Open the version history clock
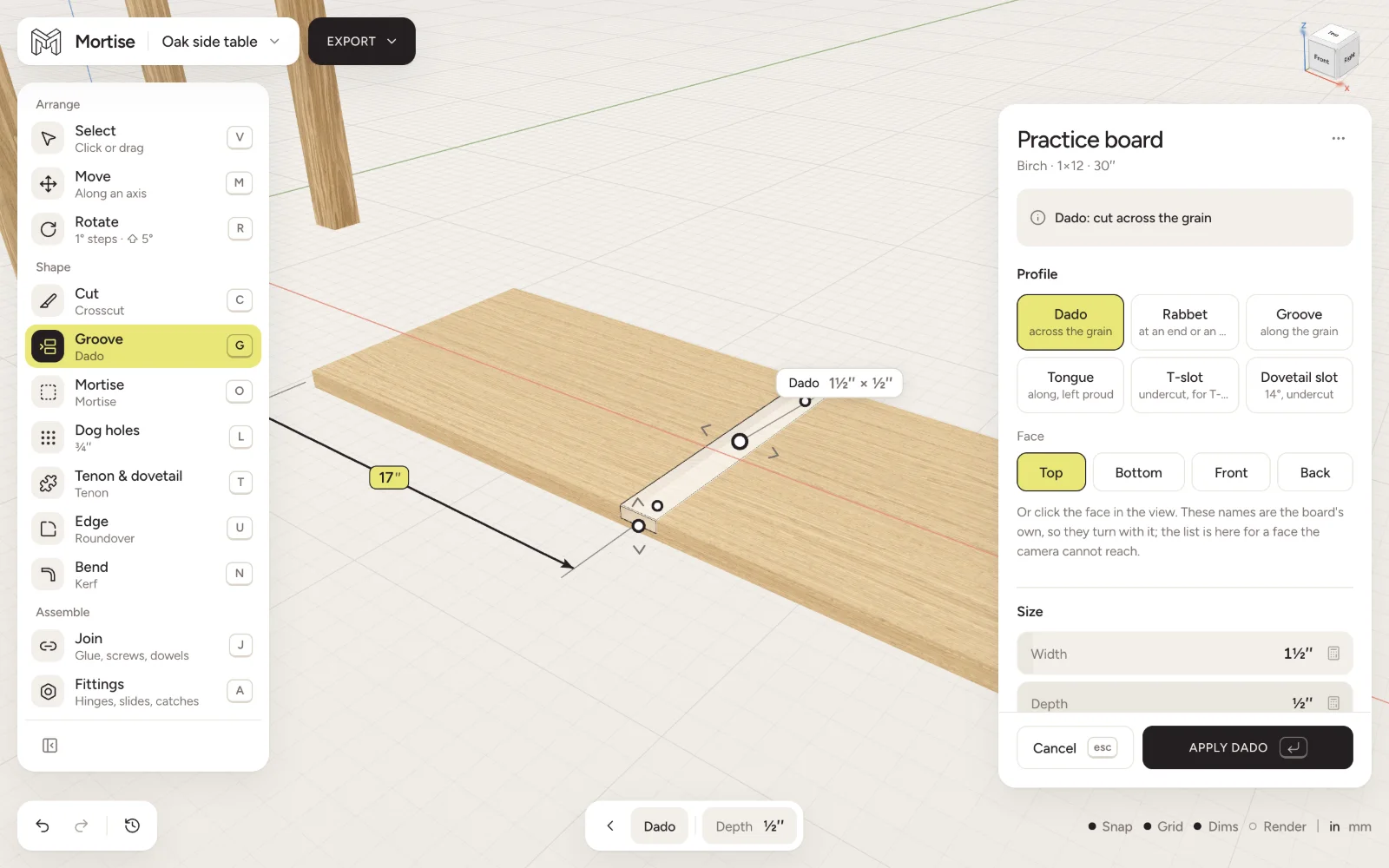The height and width of the screenshot is (868, 1389). pyautogui.click(x=132, y=825)
